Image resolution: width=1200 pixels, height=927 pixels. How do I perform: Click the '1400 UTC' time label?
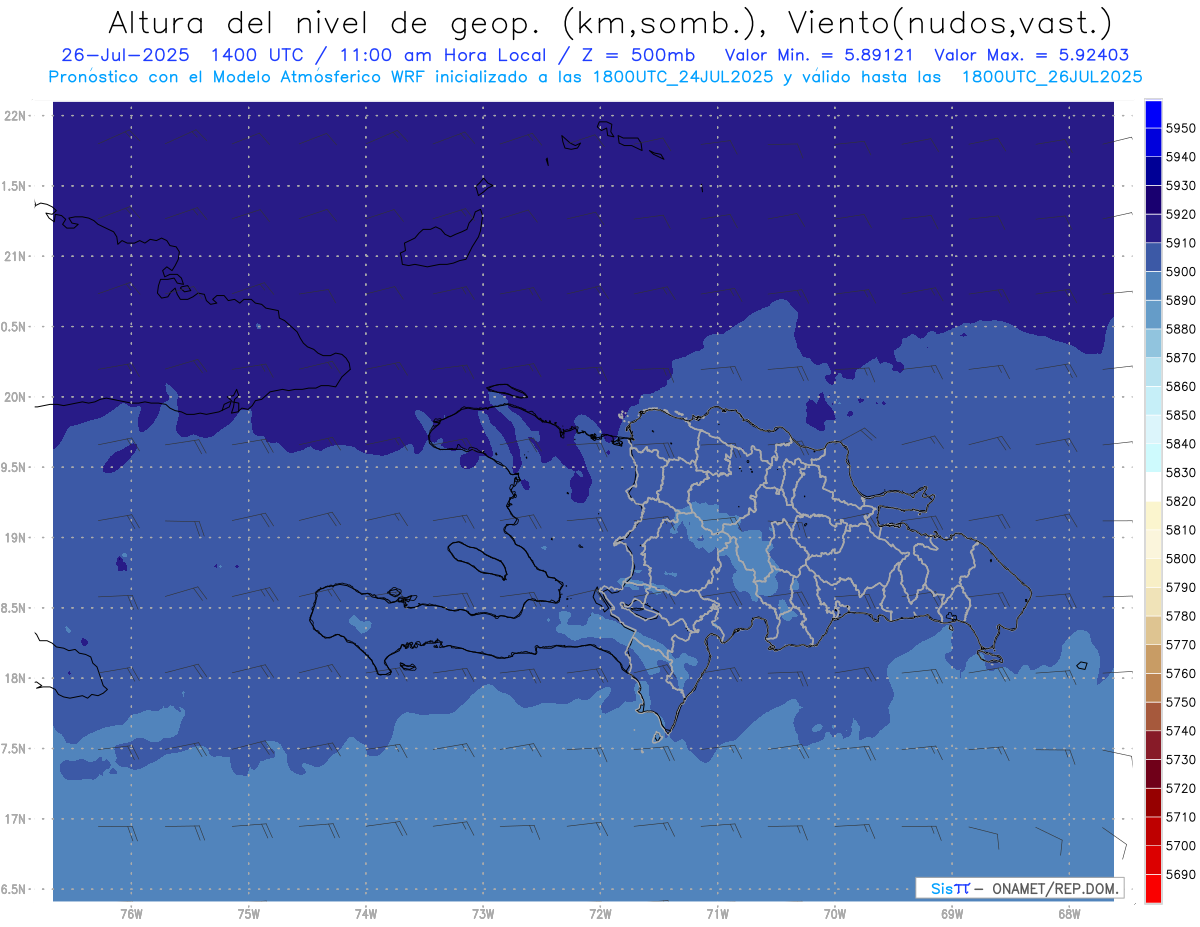tap(258, 55)
